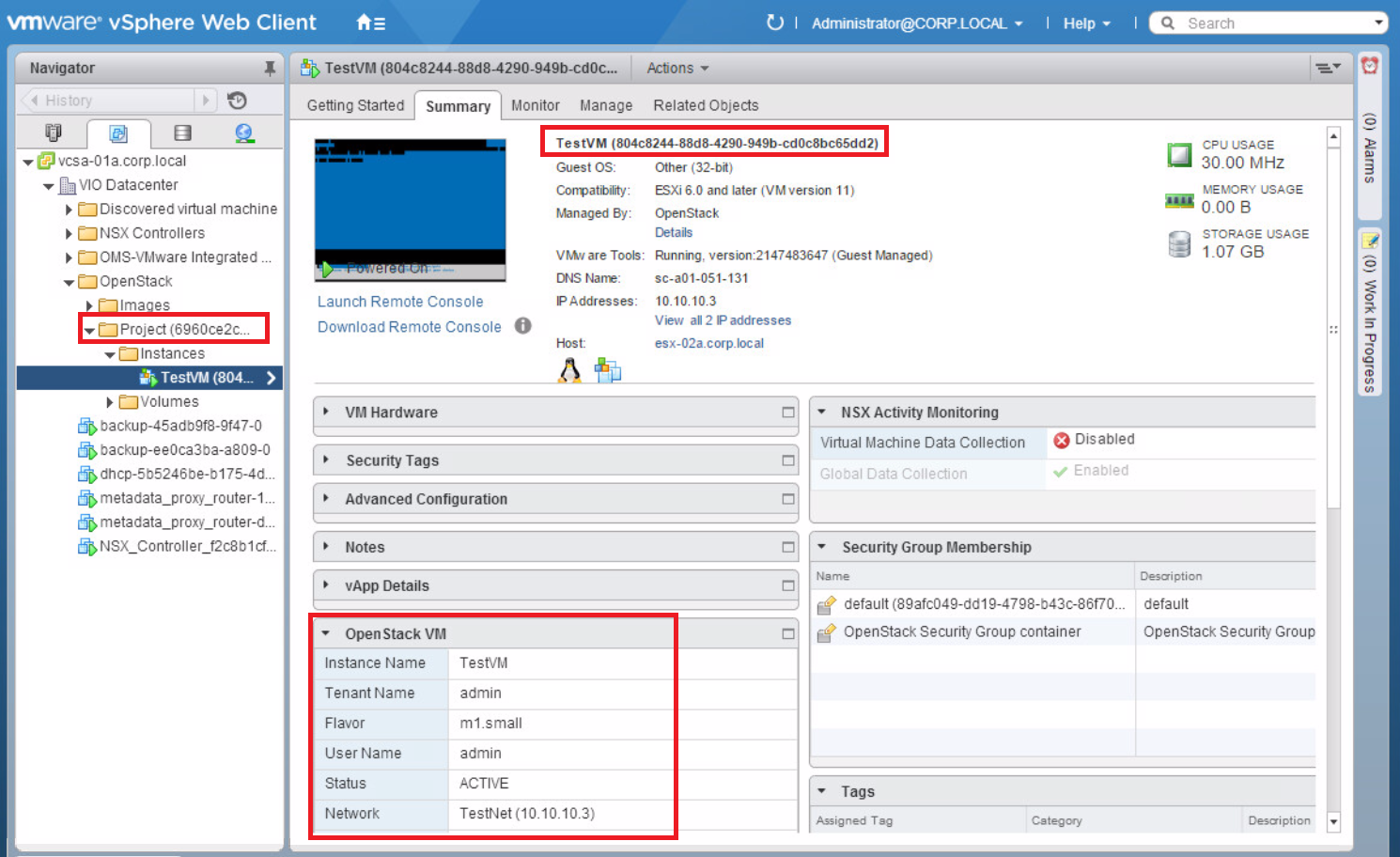The height and width of the screenshot is (857, 1400).
Task: Maximize the Advanced Configuration portlet
Action: click(788, 499)
